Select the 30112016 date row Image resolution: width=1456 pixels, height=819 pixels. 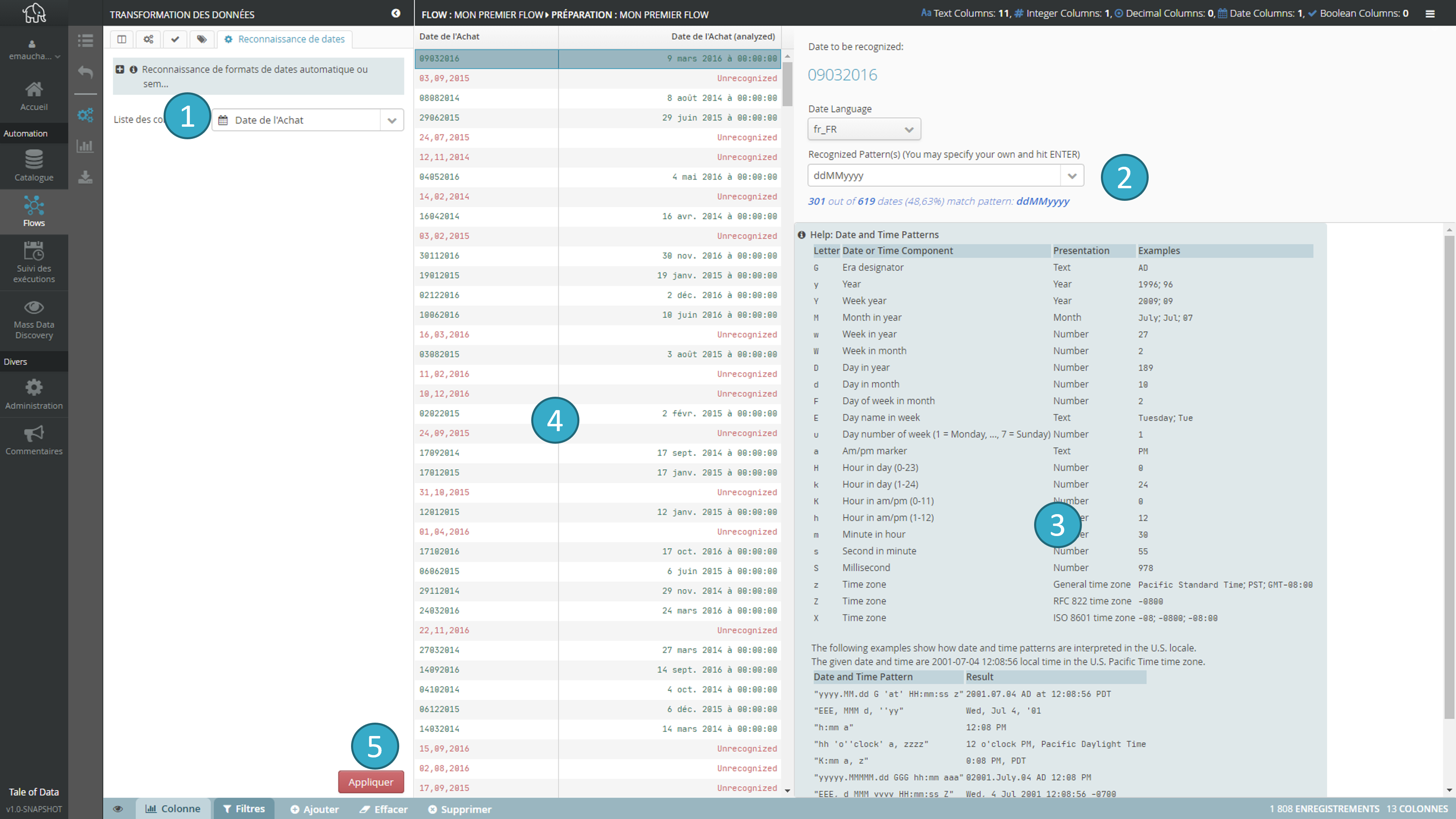(598, 255)
